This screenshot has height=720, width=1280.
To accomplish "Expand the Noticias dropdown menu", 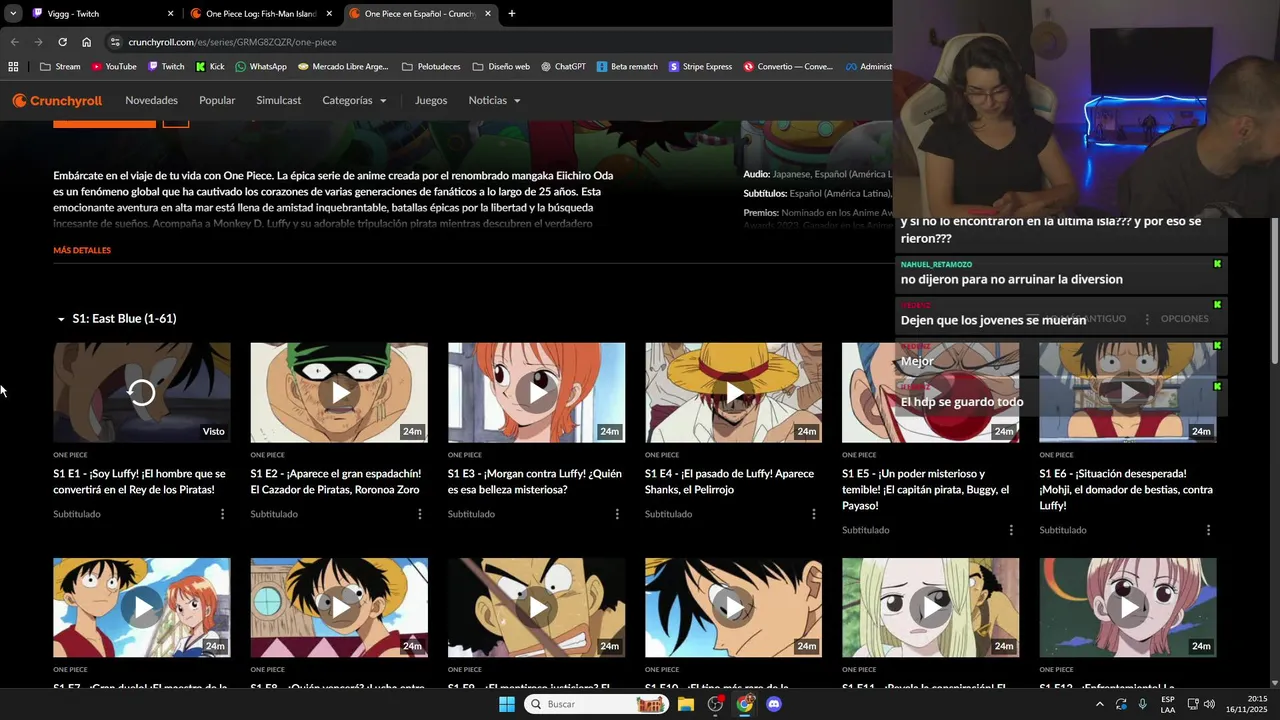I will tap(494, 100).
